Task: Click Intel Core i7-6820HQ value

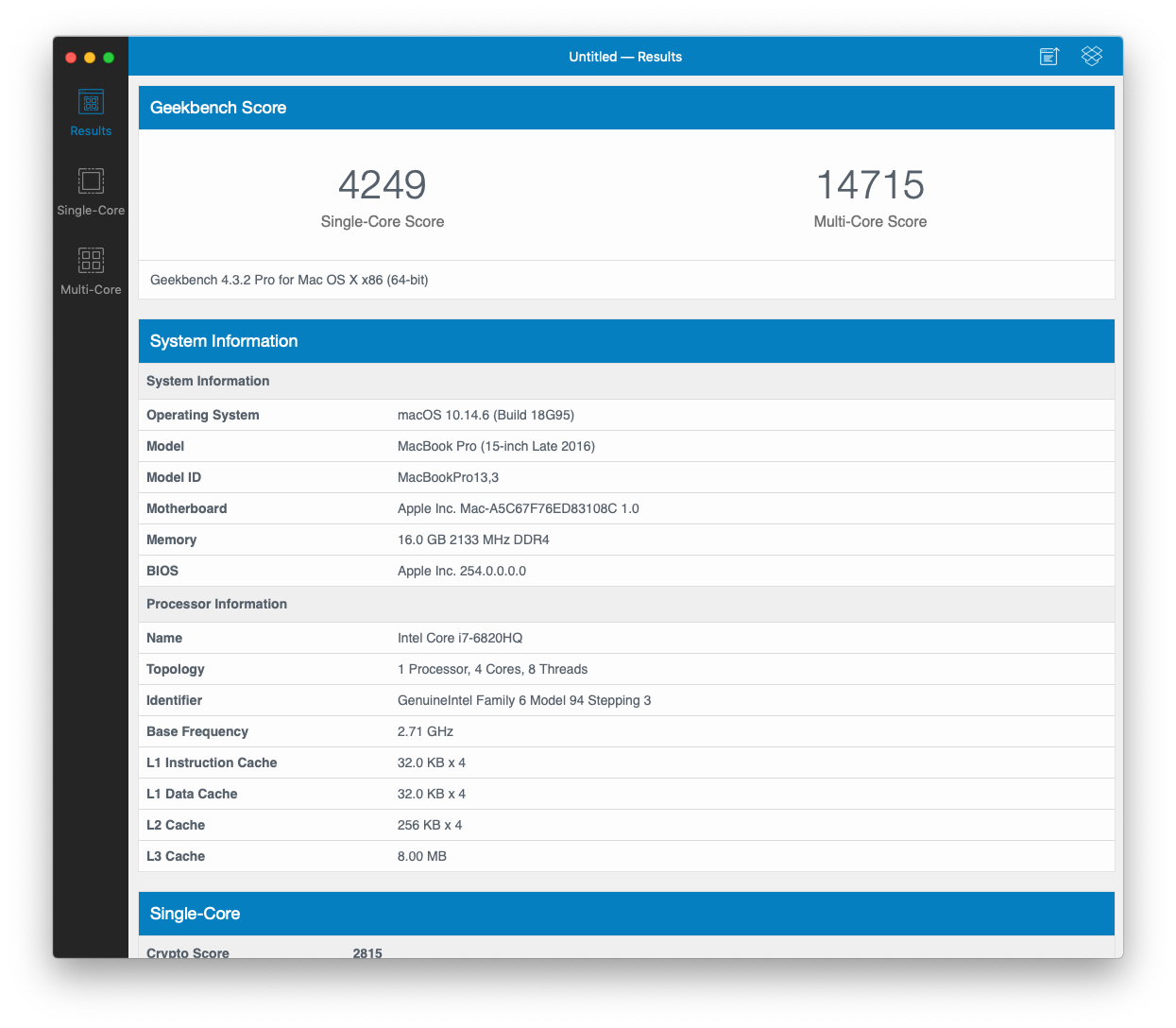Action: 460,638
